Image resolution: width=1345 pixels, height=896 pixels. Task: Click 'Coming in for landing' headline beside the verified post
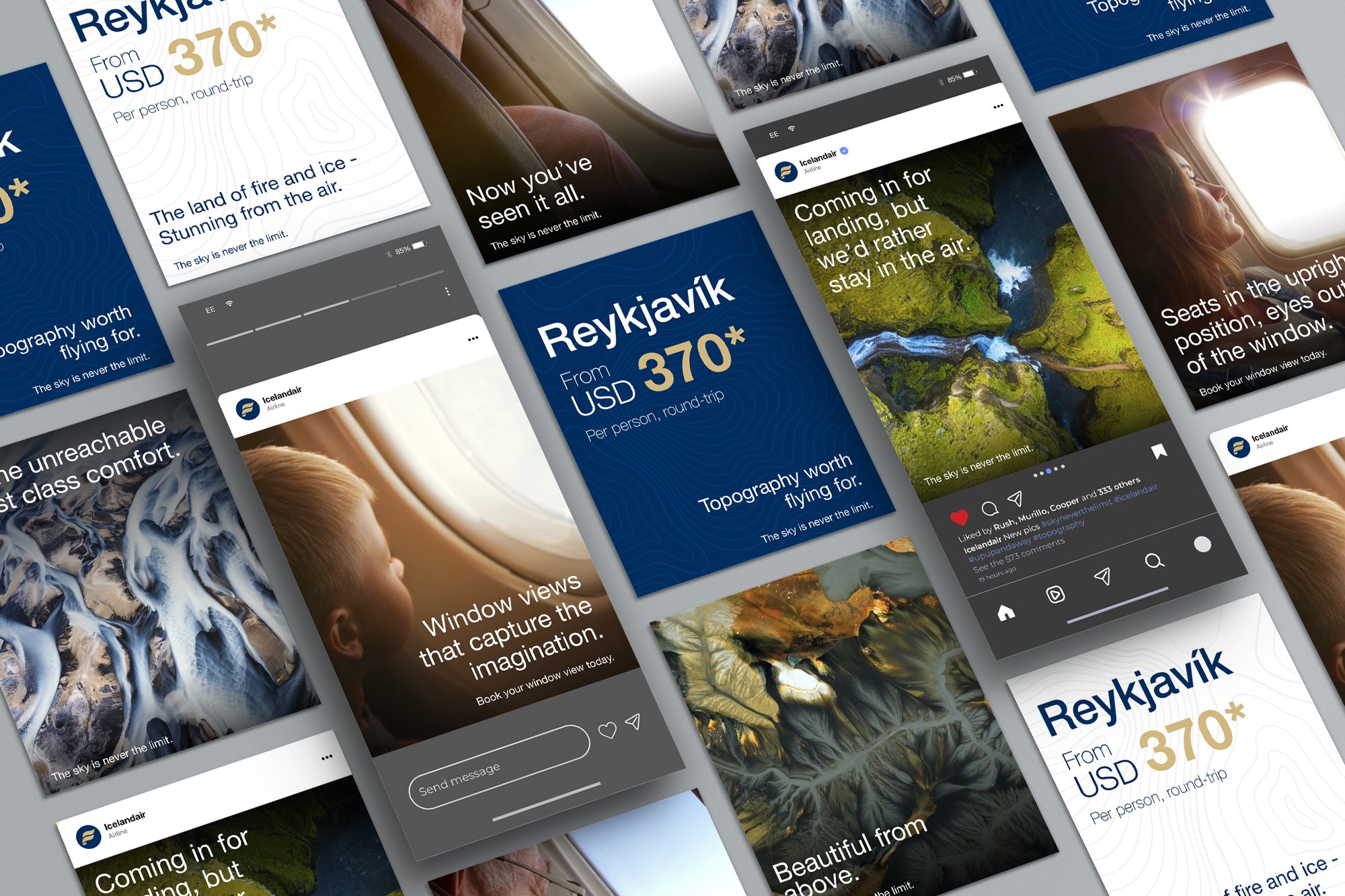882,231
